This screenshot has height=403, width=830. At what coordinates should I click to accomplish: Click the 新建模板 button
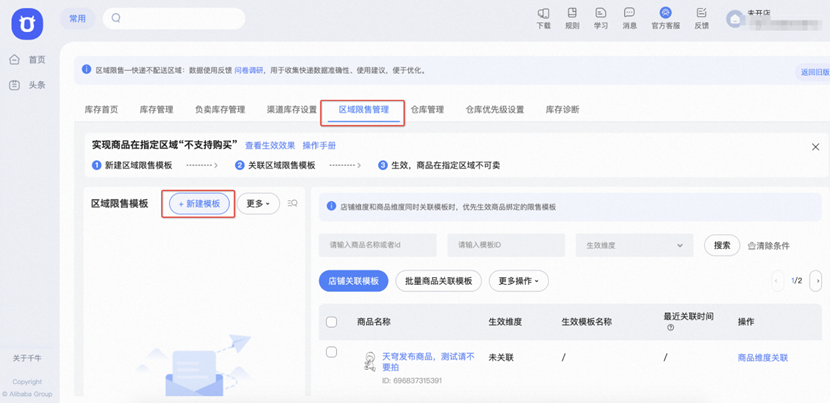click(x=199, y=203)
